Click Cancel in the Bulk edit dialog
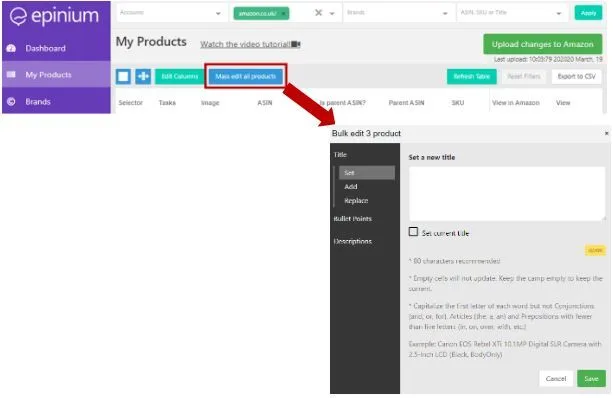Screen dimensions: 613x398 [556, 378]
